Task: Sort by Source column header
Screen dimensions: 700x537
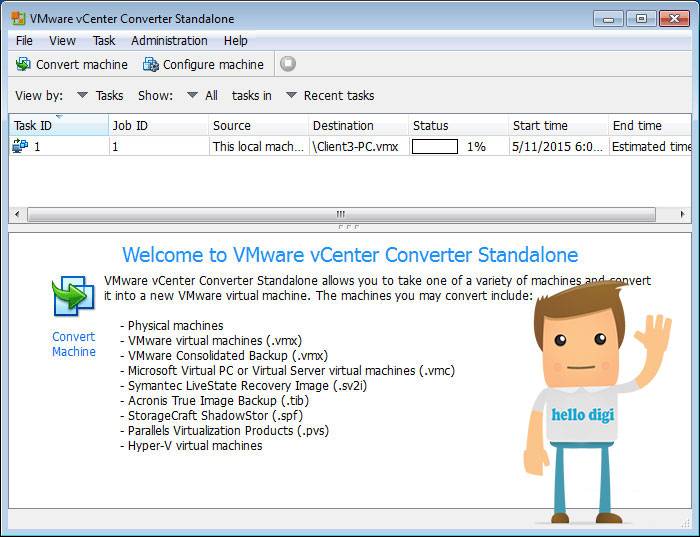Action: click(x=258, y=125)
